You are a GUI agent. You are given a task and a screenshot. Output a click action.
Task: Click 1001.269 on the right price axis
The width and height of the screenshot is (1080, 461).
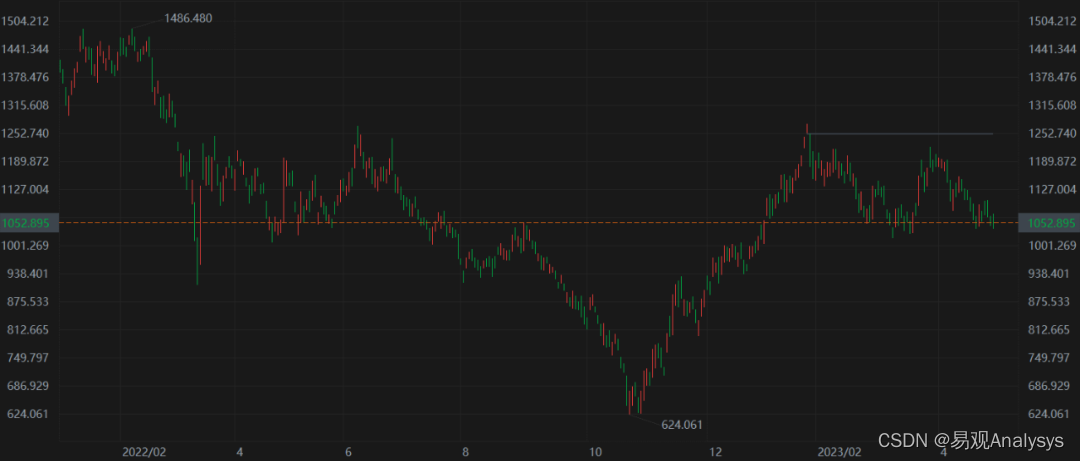[1052, 245]
